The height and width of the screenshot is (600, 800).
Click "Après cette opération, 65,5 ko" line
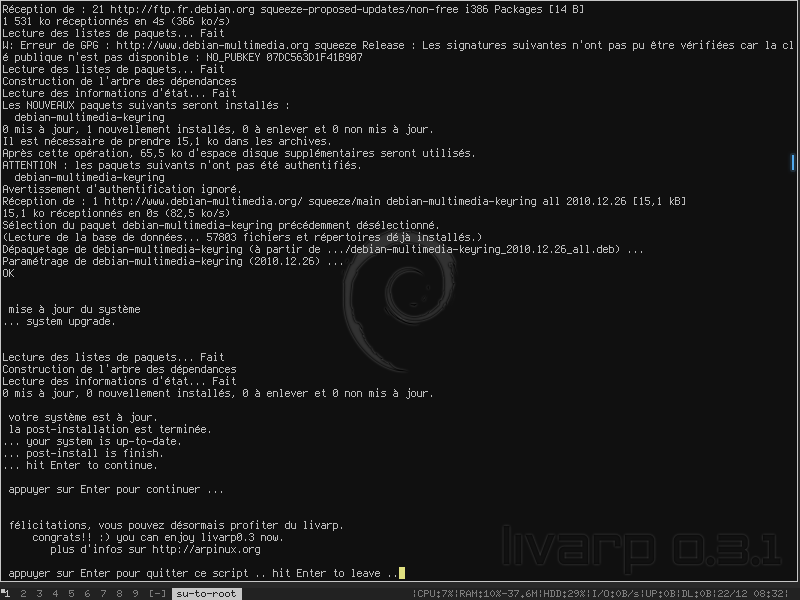tap(239, 154)
